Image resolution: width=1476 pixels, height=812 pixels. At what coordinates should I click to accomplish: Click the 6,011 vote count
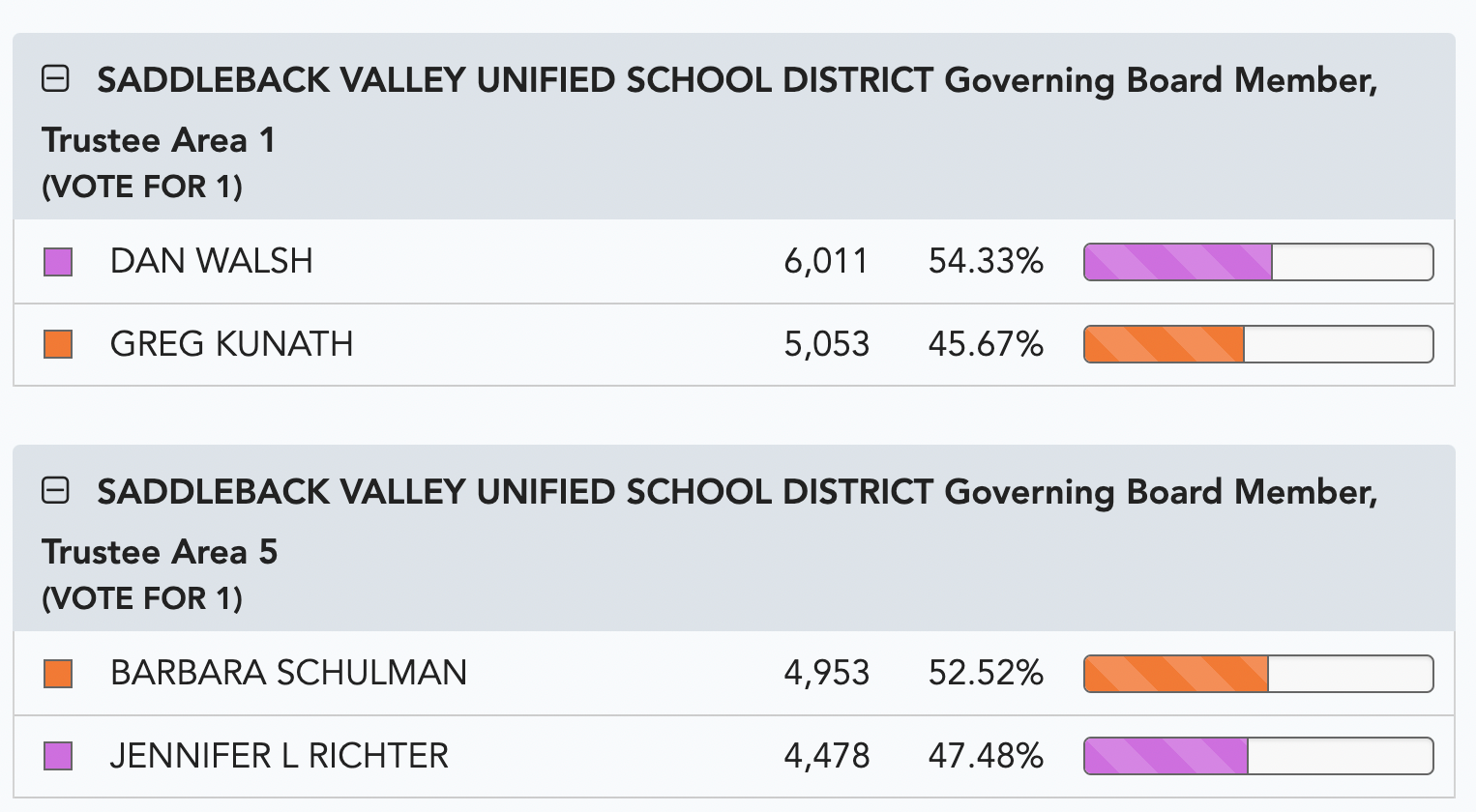pyautogui.click(x=826, y=262)
